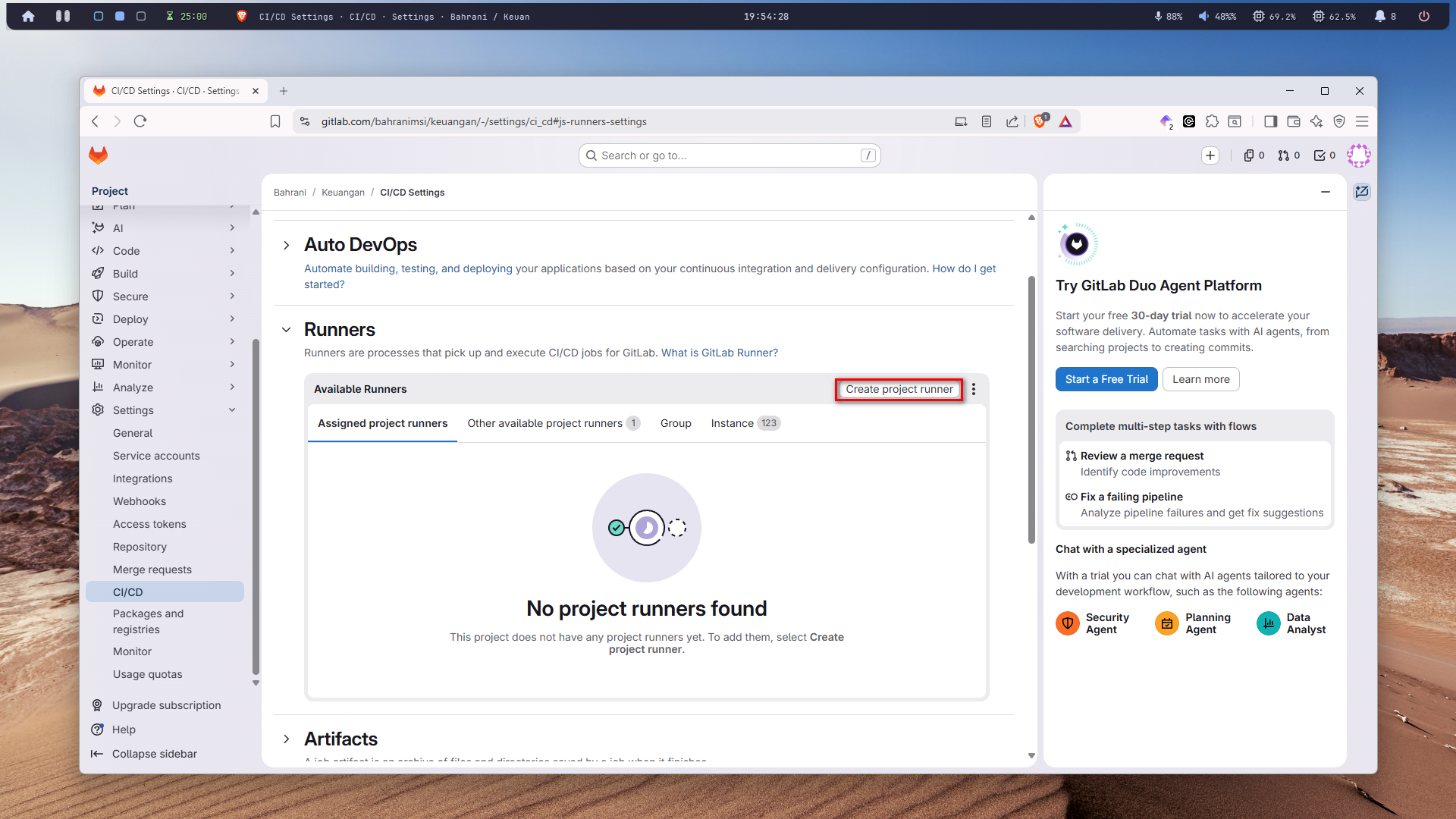1456x819 pixels.
Task: Open the VPN shield icon in browser toolbar
Action: [x=1339, y=121]
